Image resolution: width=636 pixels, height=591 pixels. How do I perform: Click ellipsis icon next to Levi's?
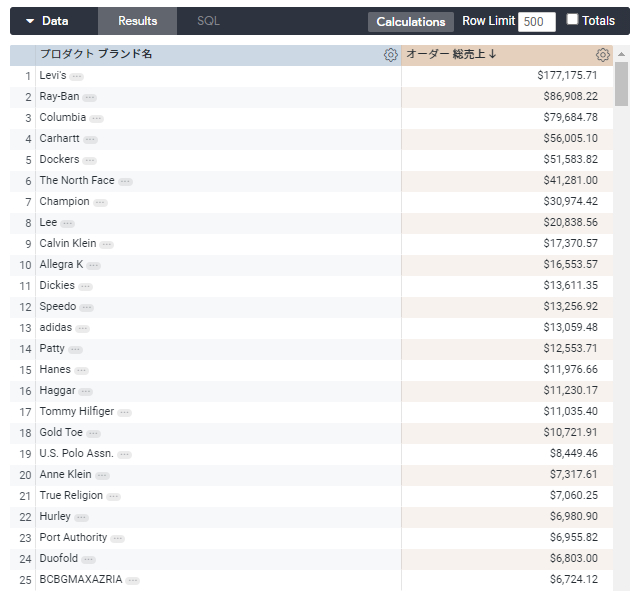pyautogui.click(x=76, y=76)
